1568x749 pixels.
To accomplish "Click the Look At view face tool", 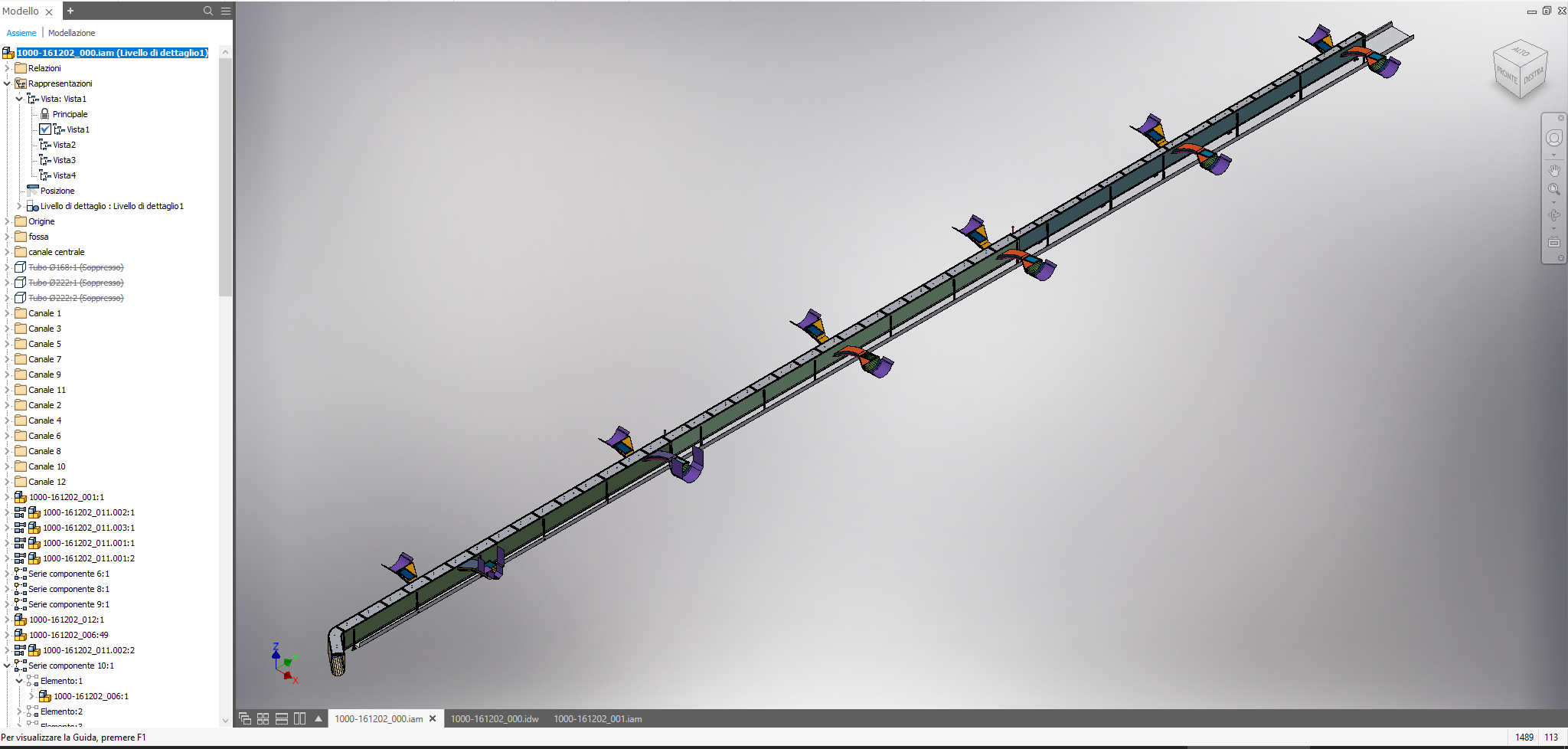I will point(1553,243).
